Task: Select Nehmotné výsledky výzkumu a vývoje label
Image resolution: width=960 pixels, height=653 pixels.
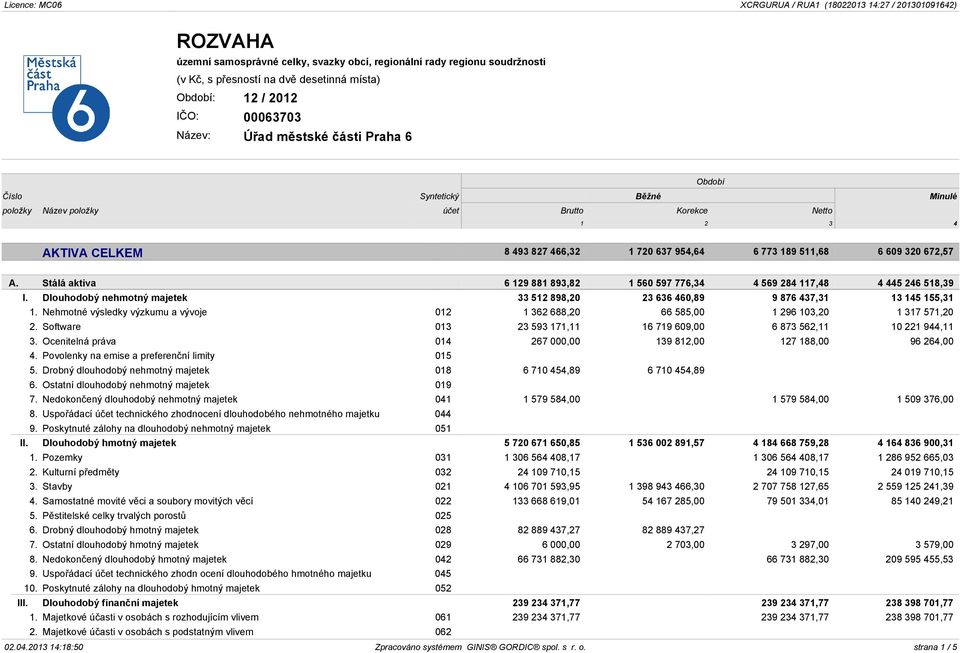Action: coord(124,312)
